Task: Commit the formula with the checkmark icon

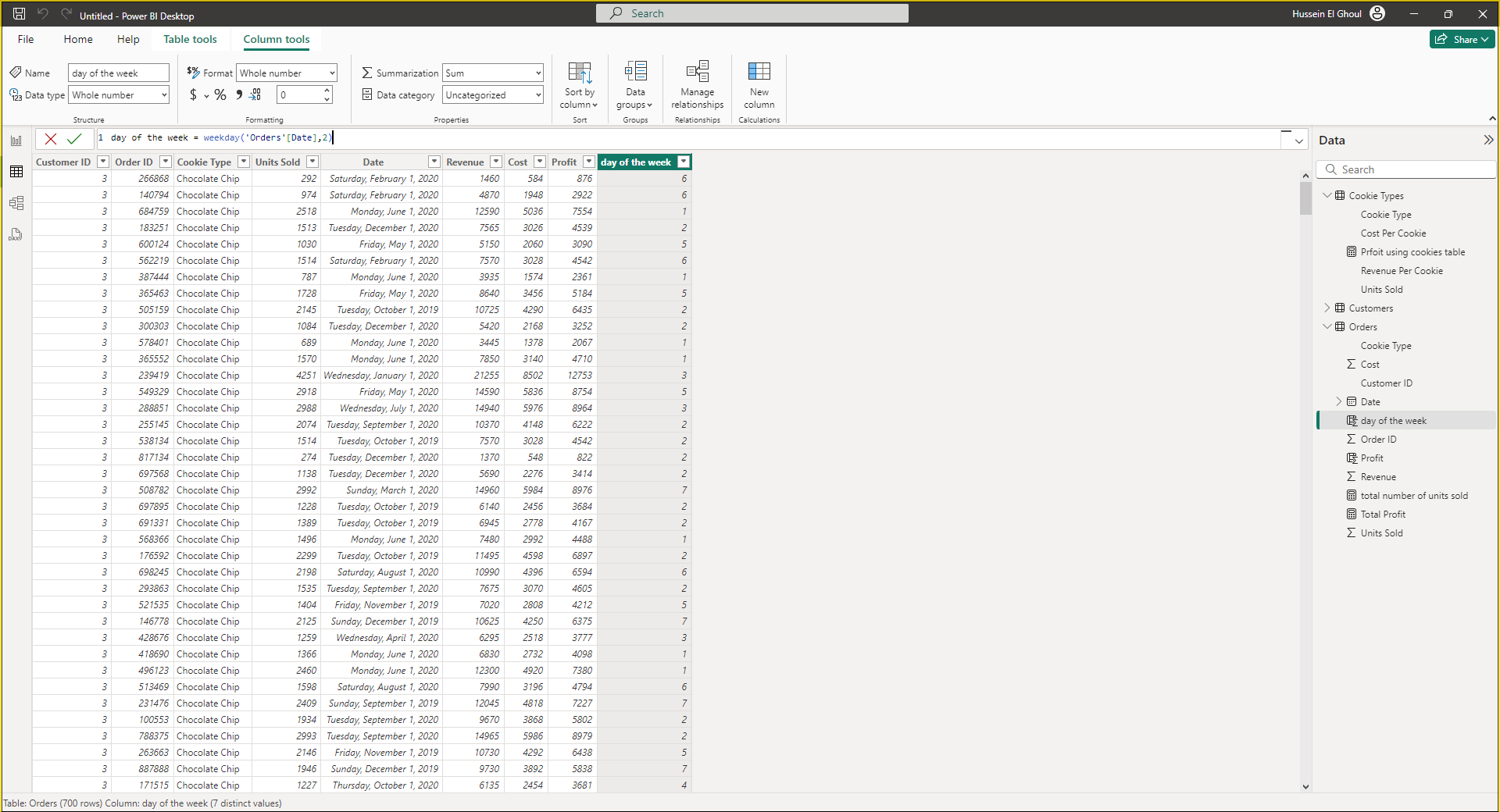Action: coord(74,139)
